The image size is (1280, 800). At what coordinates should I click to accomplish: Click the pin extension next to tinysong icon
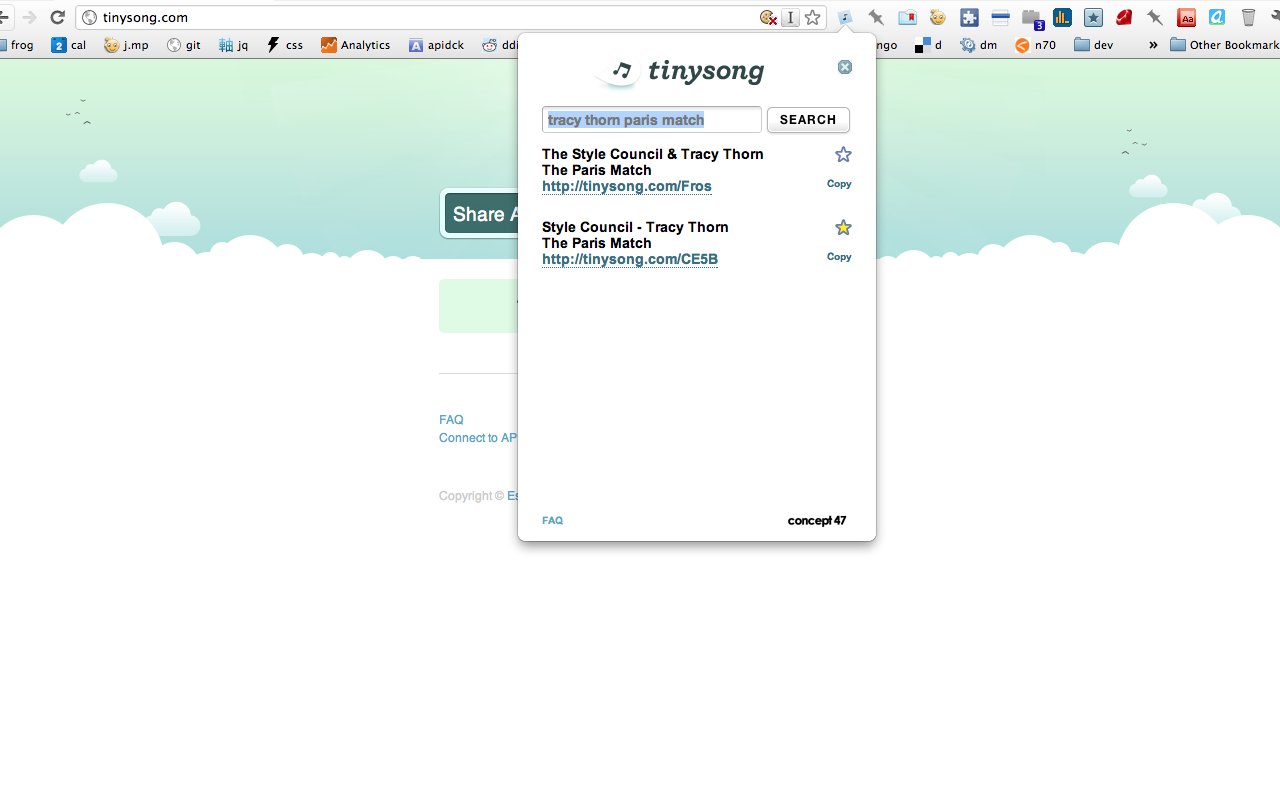coord(876,17)
